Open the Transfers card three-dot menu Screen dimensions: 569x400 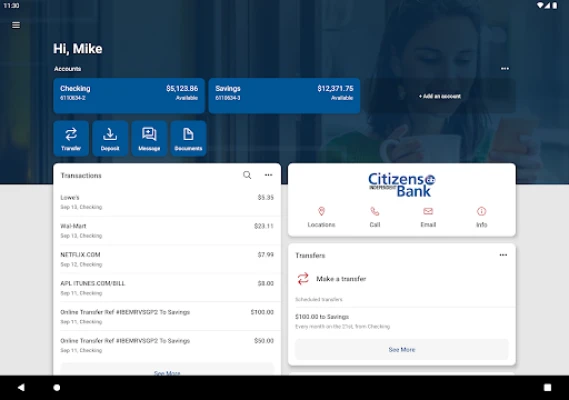pos(503,255)
